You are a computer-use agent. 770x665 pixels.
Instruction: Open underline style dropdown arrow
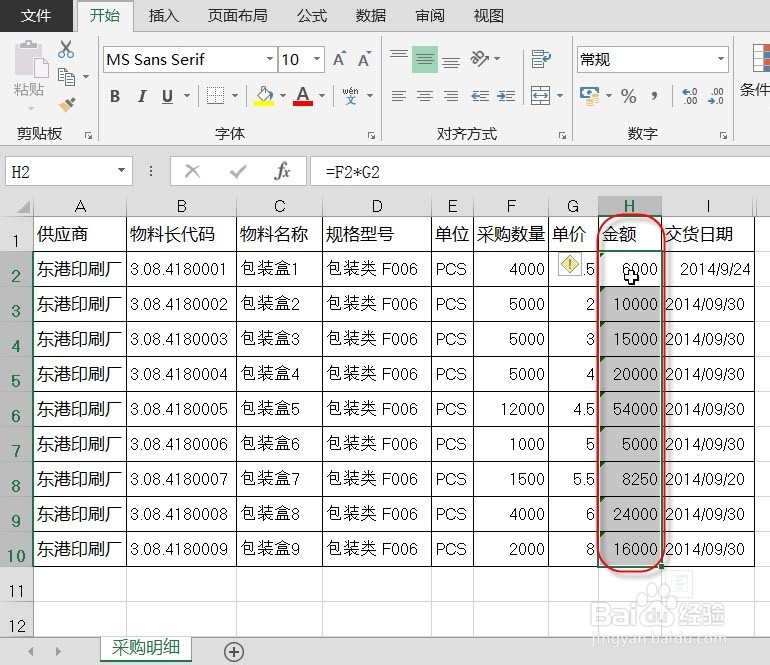(x=187, y=96)
